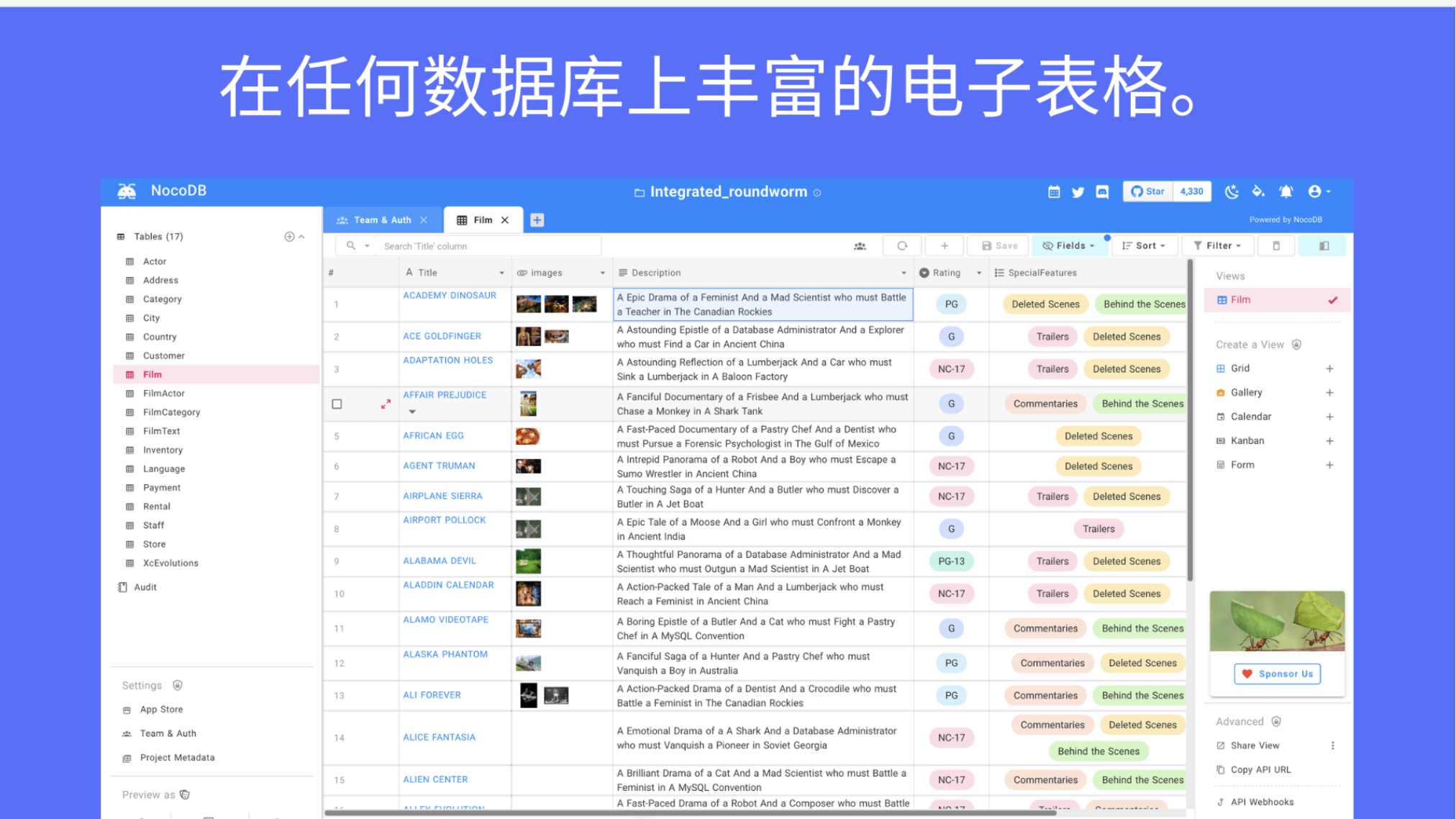The height and width of the screenshot is (819, 1456).
Task: Click the GitHub Star button
Action: click(x=1148, y=191)
